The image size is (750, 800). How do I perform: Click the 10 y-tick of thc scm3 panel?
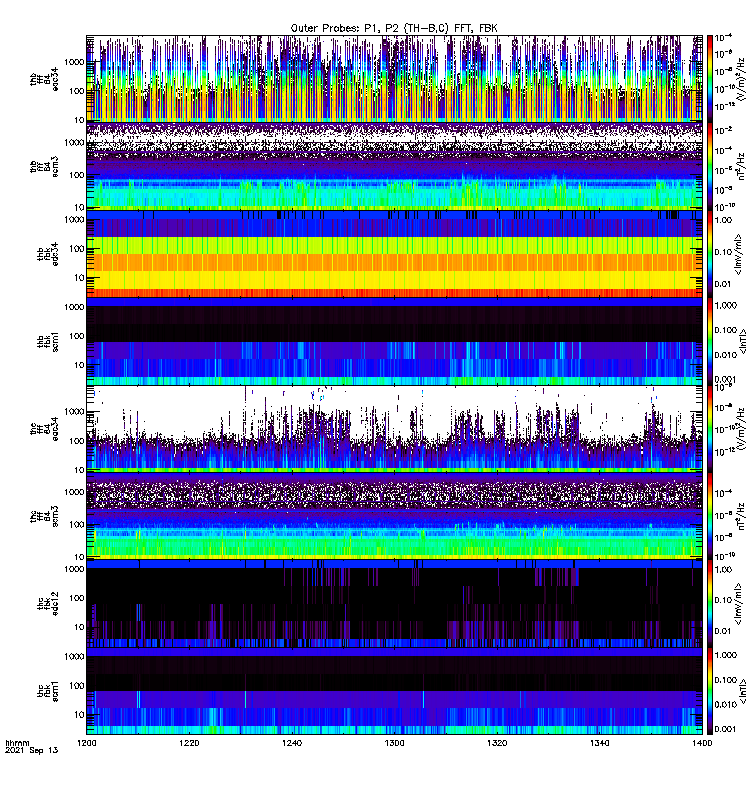click(x=79, y=557)
